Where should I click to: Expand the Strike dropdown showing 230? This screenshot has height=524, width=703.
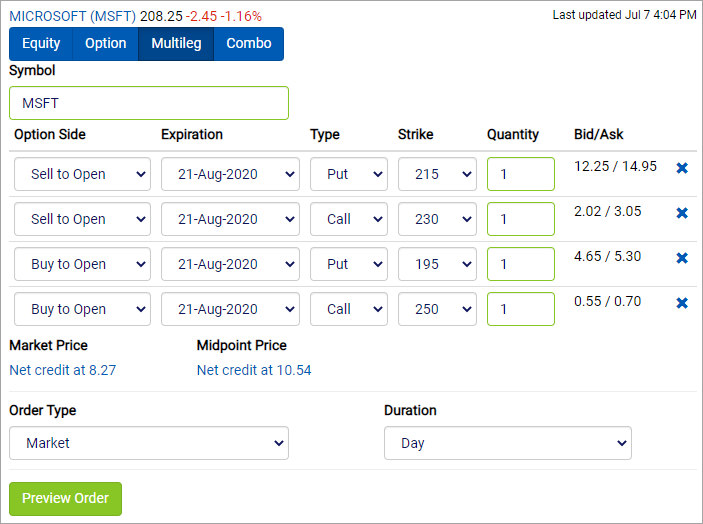(x=437, y=219)
